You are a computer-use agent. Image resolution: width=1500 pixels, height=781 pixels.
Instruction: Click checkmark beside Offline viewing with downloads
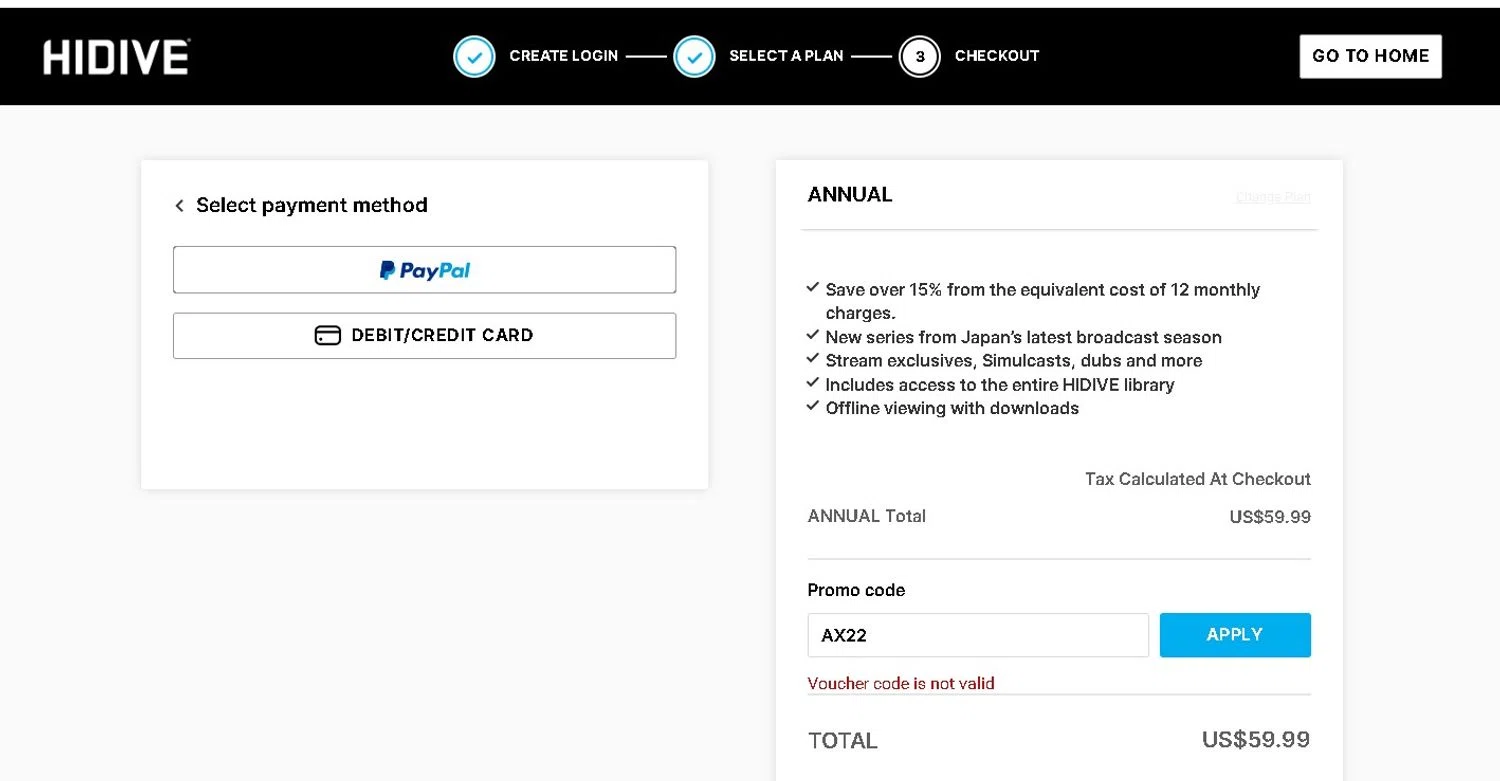(813, 406)
